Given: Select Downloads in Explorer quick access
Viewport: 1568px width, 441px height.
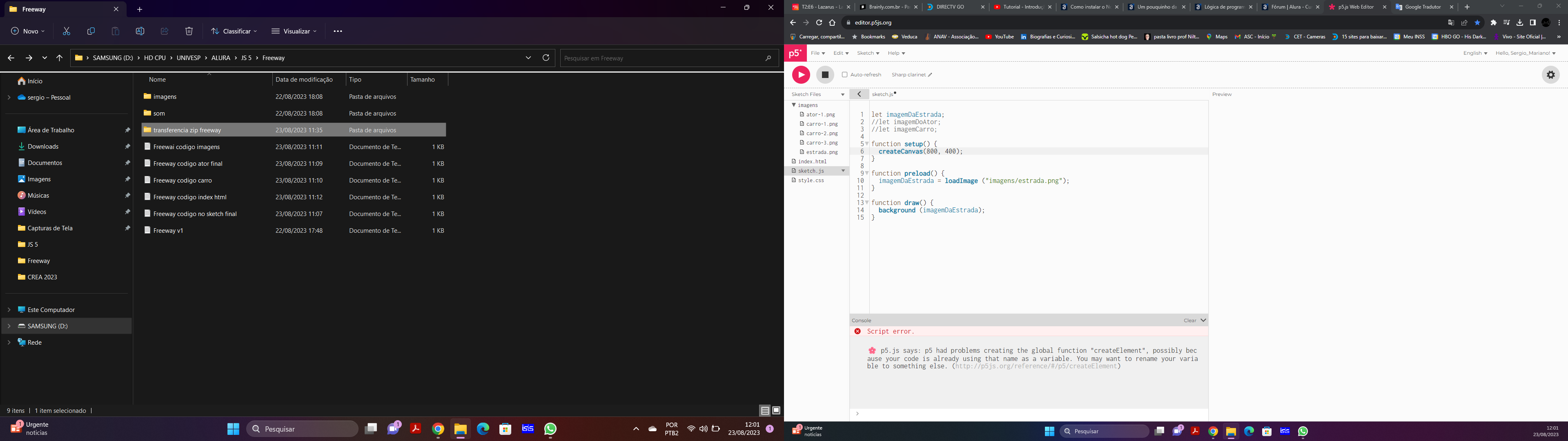Looking at the screenshot, I should (42, 146).
